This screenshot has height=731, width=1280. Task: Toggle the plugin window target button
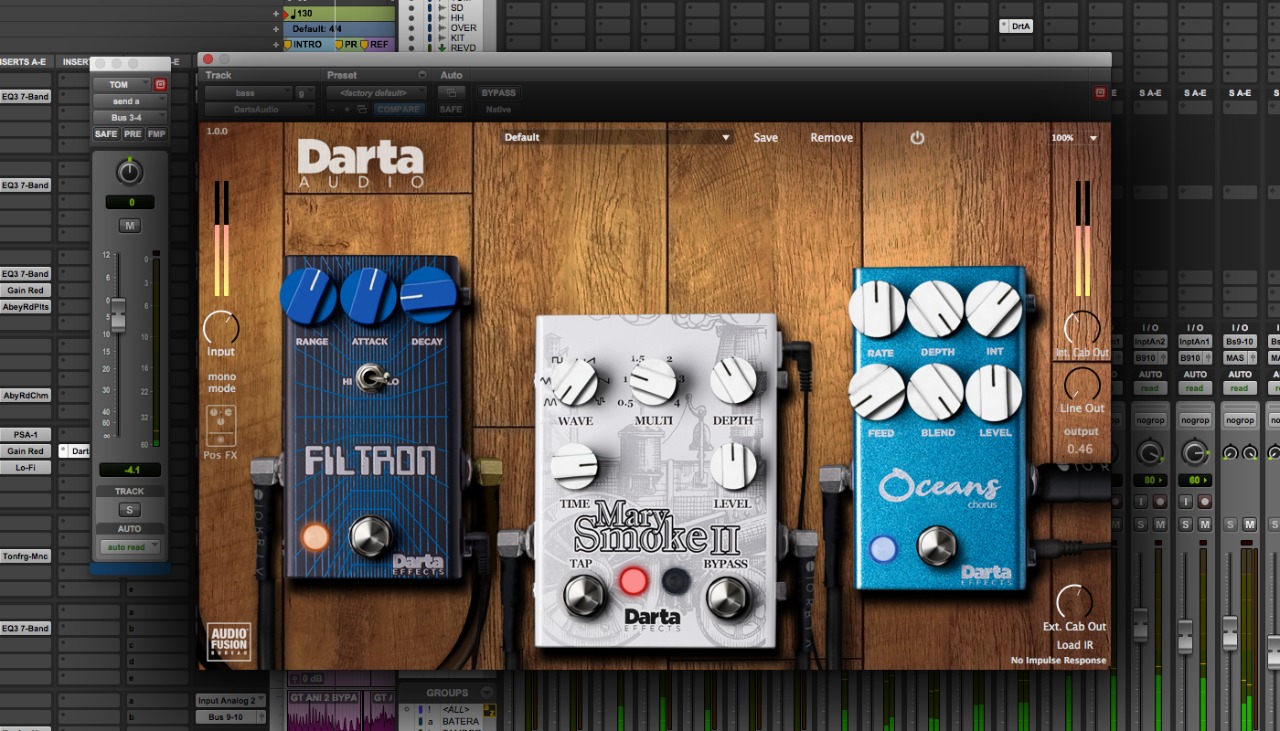[x=1100, y=93]
